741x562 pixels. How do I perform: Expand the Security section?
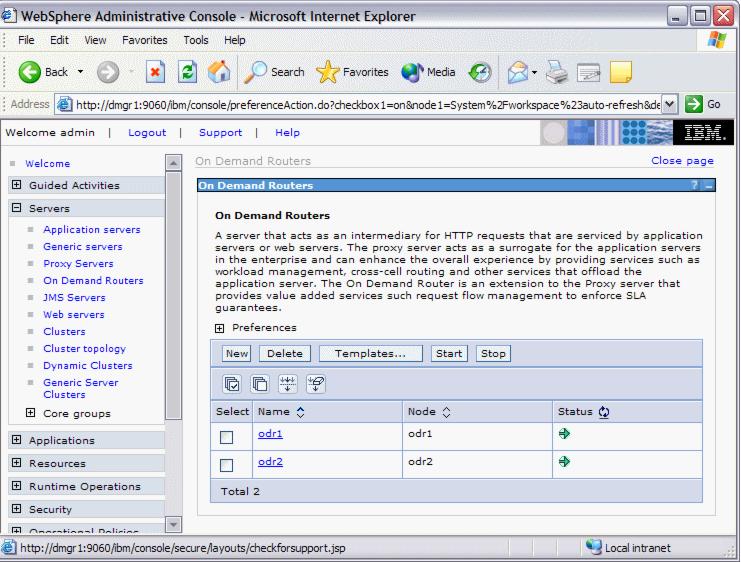tap(17, 509)
